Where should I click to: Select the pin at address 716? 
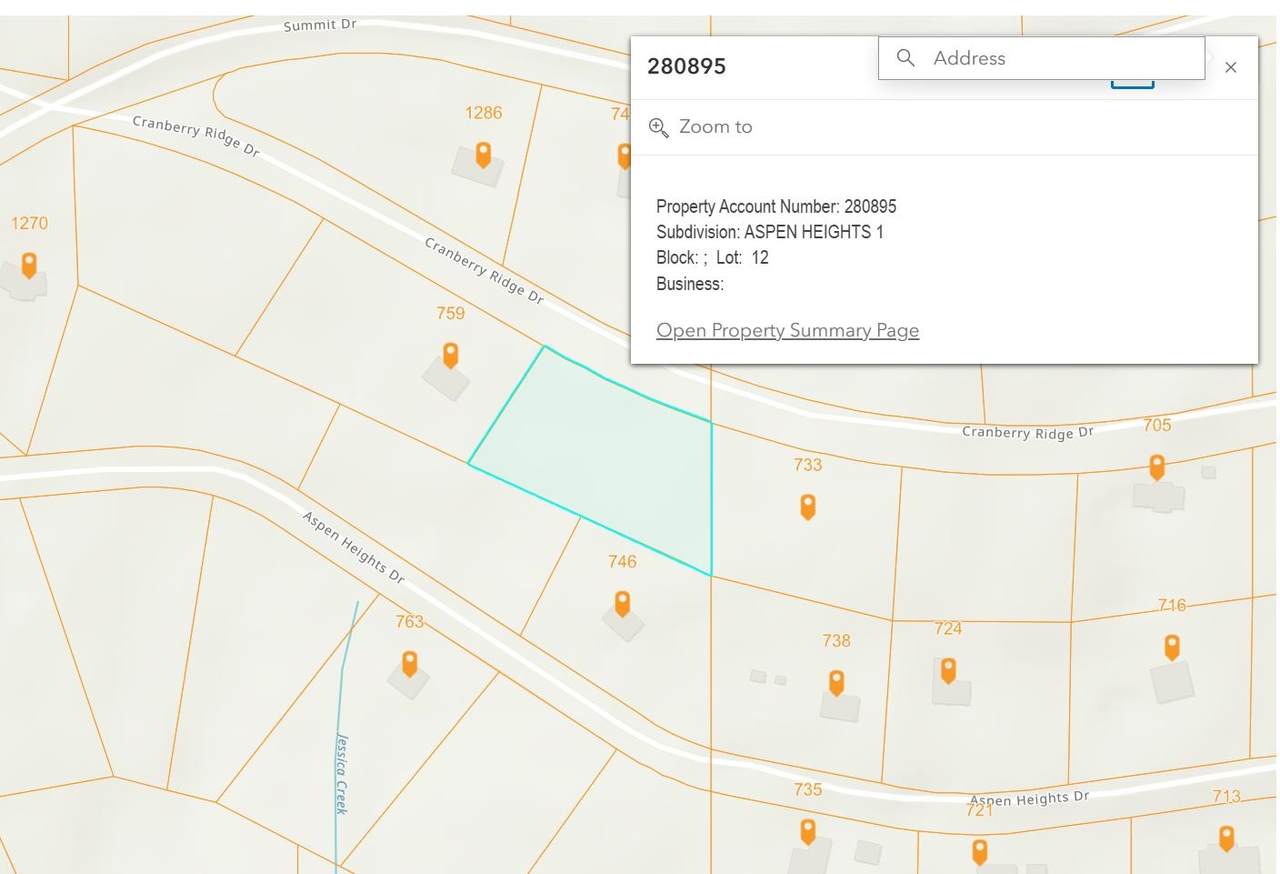1172,647
